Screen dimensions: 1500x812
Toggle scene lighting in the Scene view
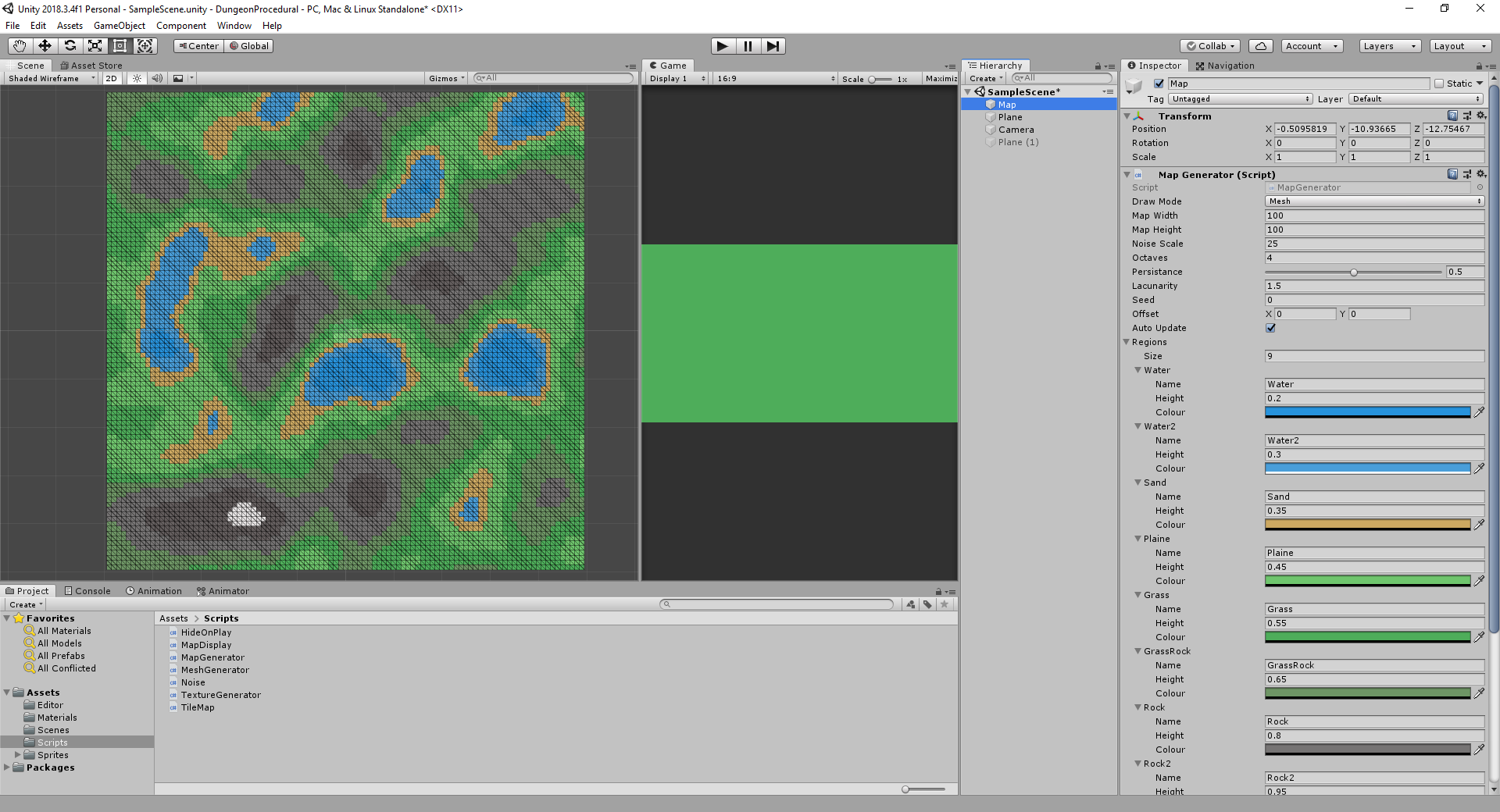137,78
